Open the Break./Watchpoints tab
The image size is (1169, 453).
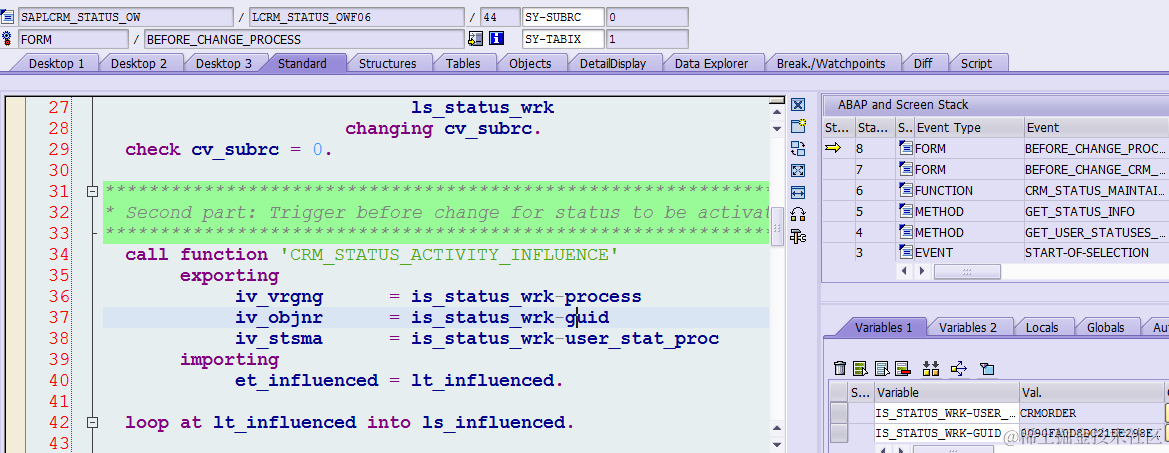831,63
